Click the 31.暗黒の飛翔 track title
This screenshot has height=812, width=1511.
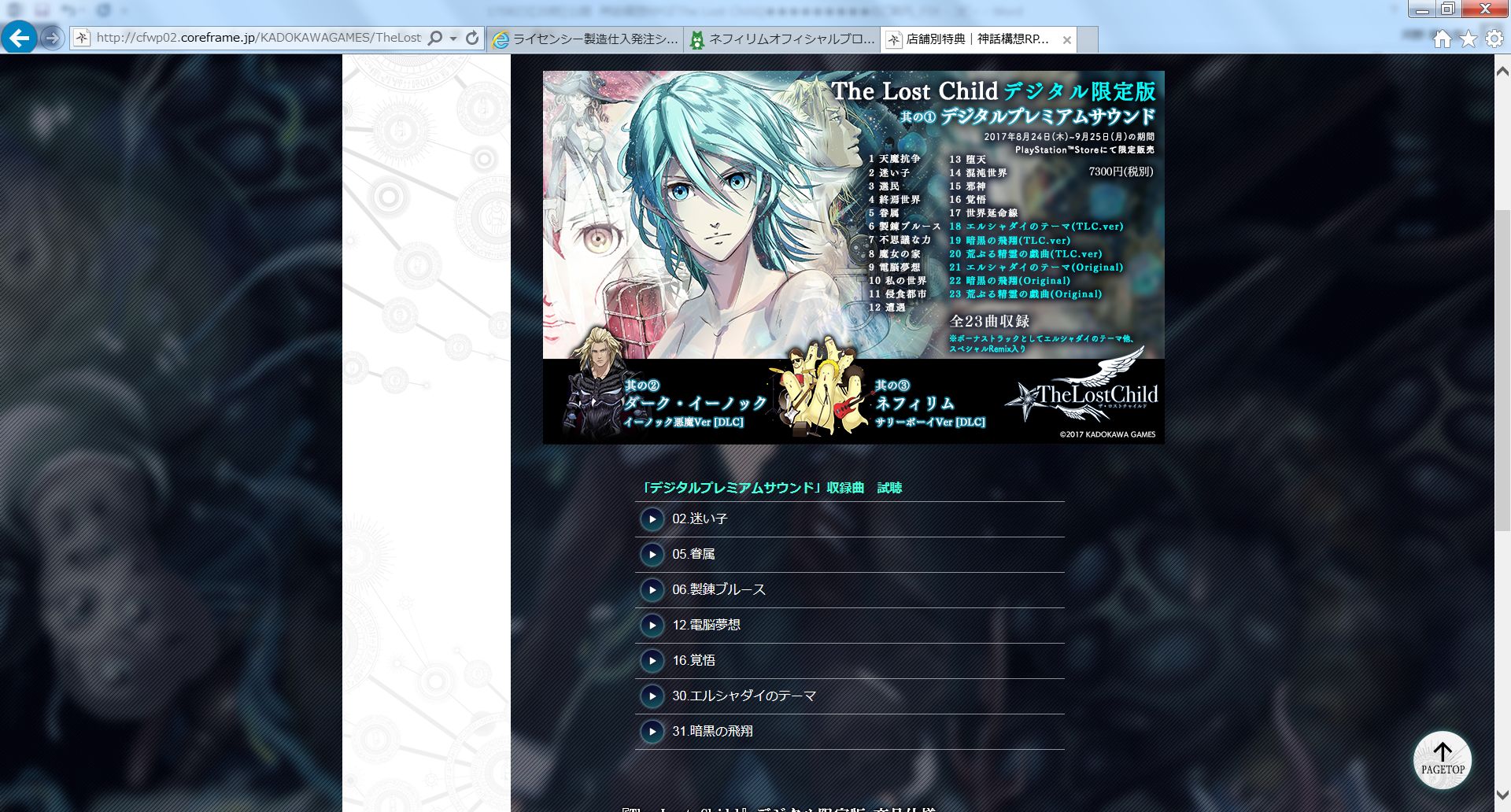[x=712, y=732]
